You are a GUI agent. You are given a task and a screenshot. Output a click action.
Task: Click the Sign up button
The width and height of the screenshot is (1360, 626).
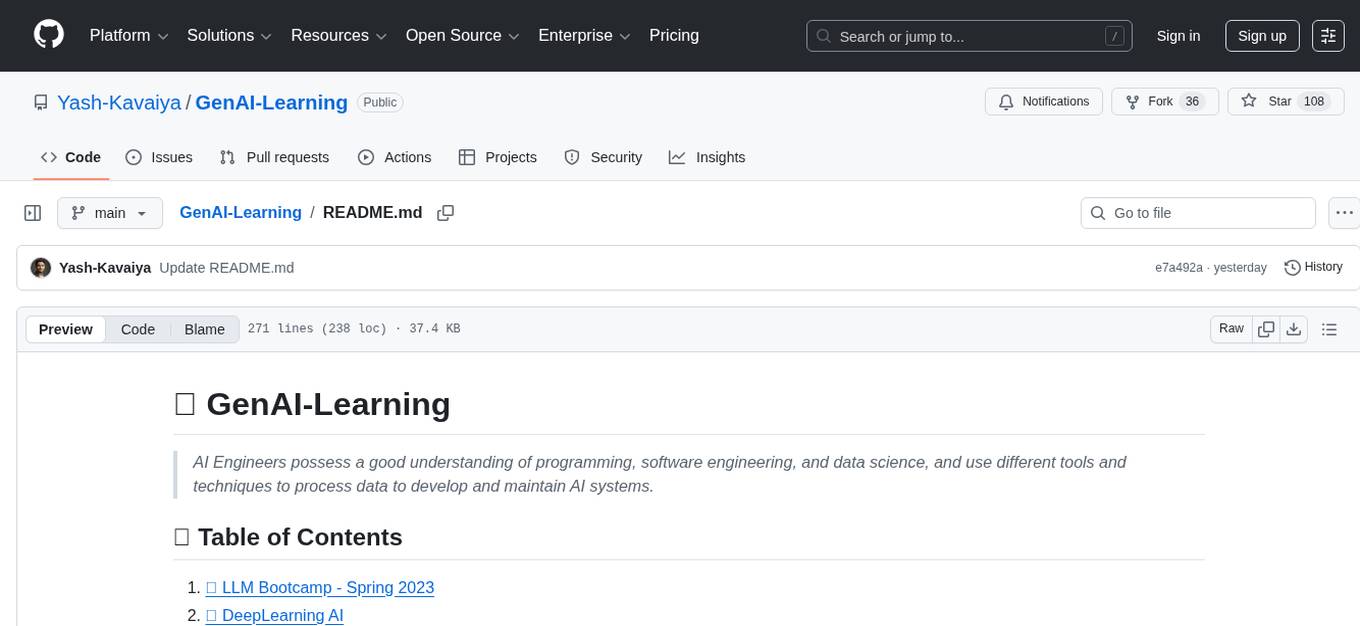click(x=1261, y=35)
